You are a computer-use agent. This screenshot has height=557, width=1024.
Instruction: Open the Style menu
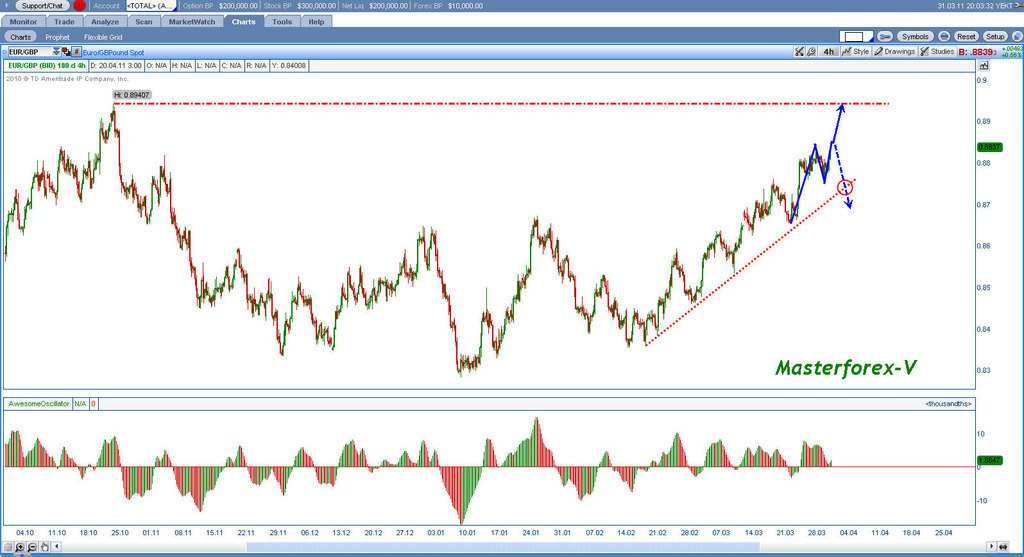click(856, 52)
